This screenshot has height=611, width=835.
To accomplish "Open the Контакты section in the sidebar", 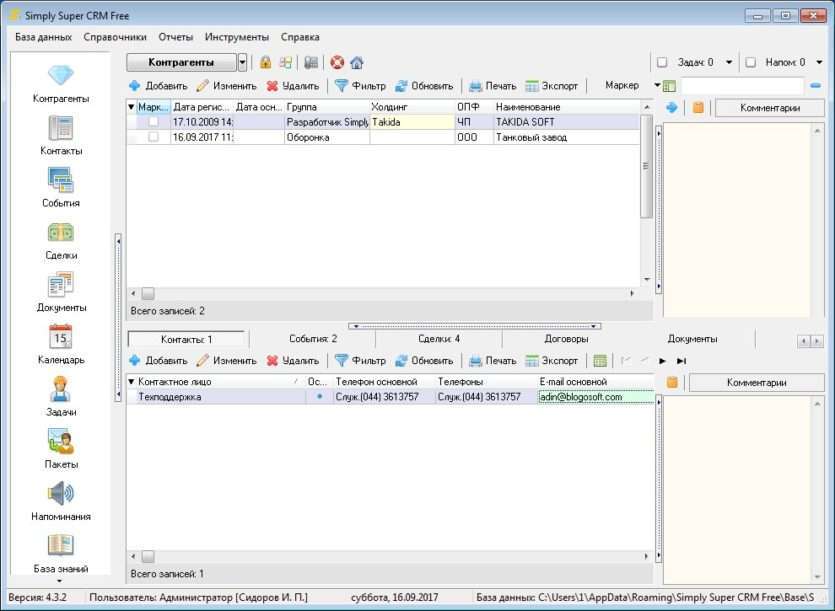I will point(61,135).
